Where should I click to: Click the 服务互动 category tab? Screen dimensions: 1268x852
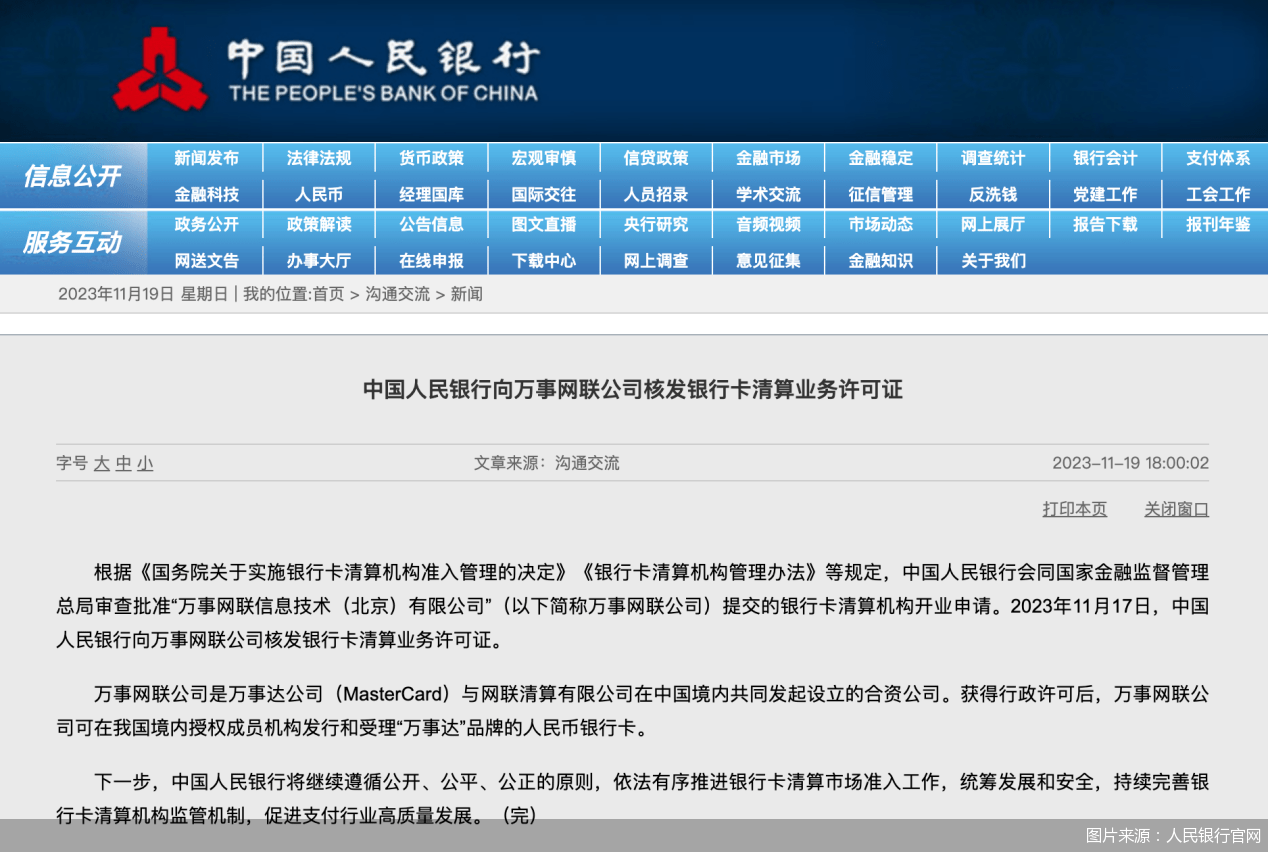[72, 243]
